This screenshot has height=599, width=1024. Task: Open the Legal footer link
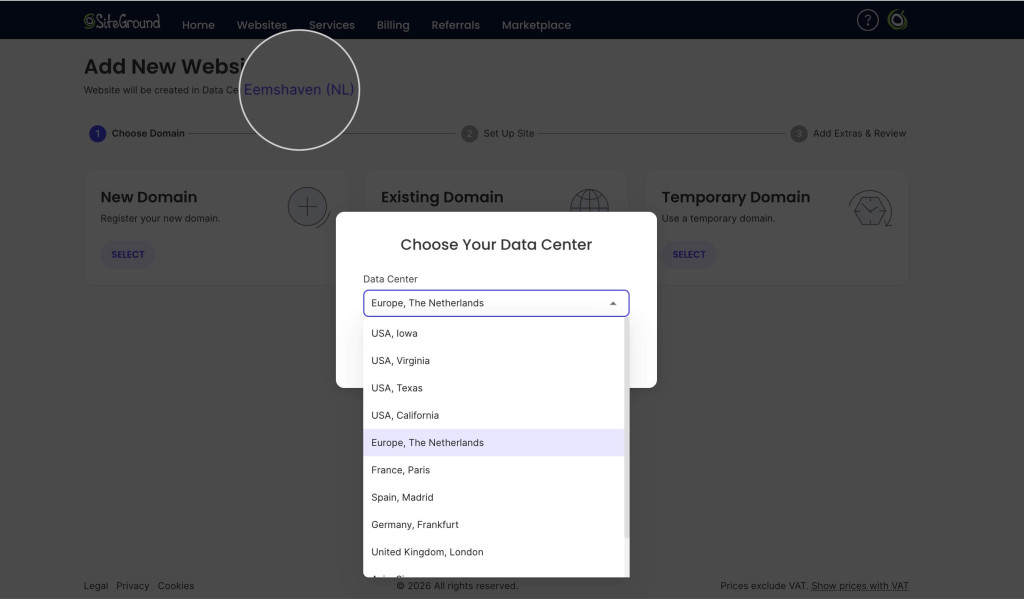coord(96,586)
